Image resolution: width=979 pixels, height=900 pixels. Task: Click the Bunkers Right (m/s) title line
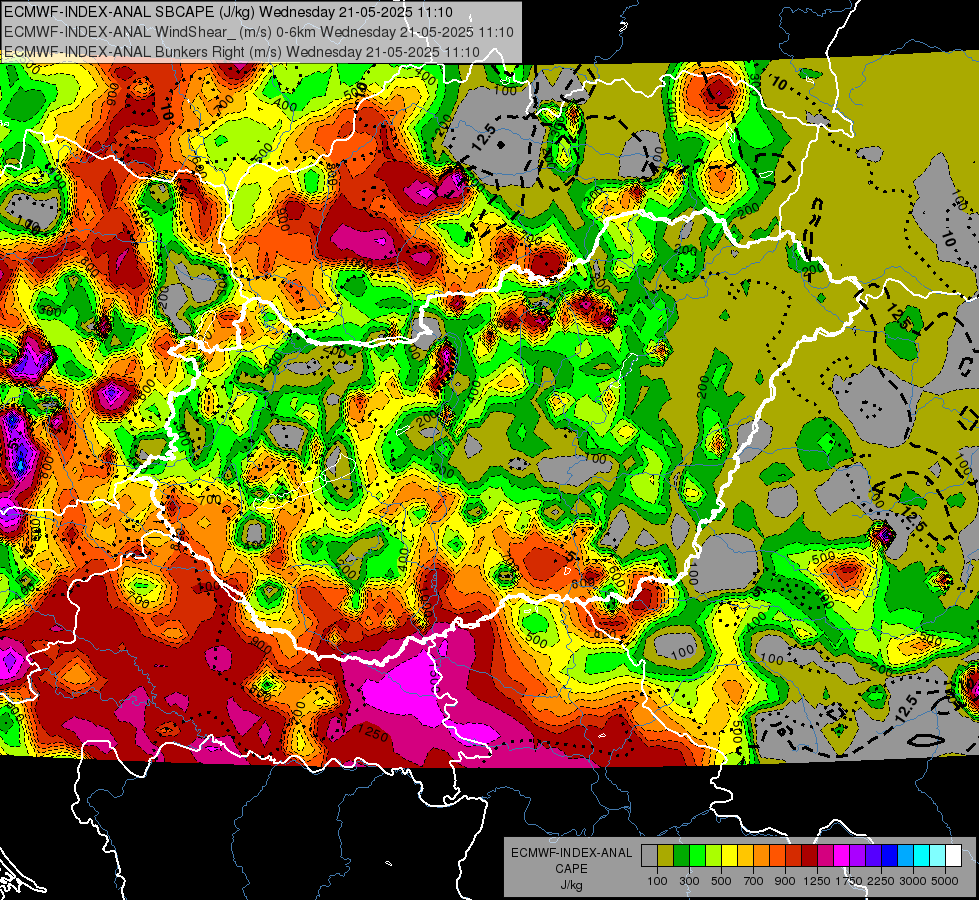point(242,52)
